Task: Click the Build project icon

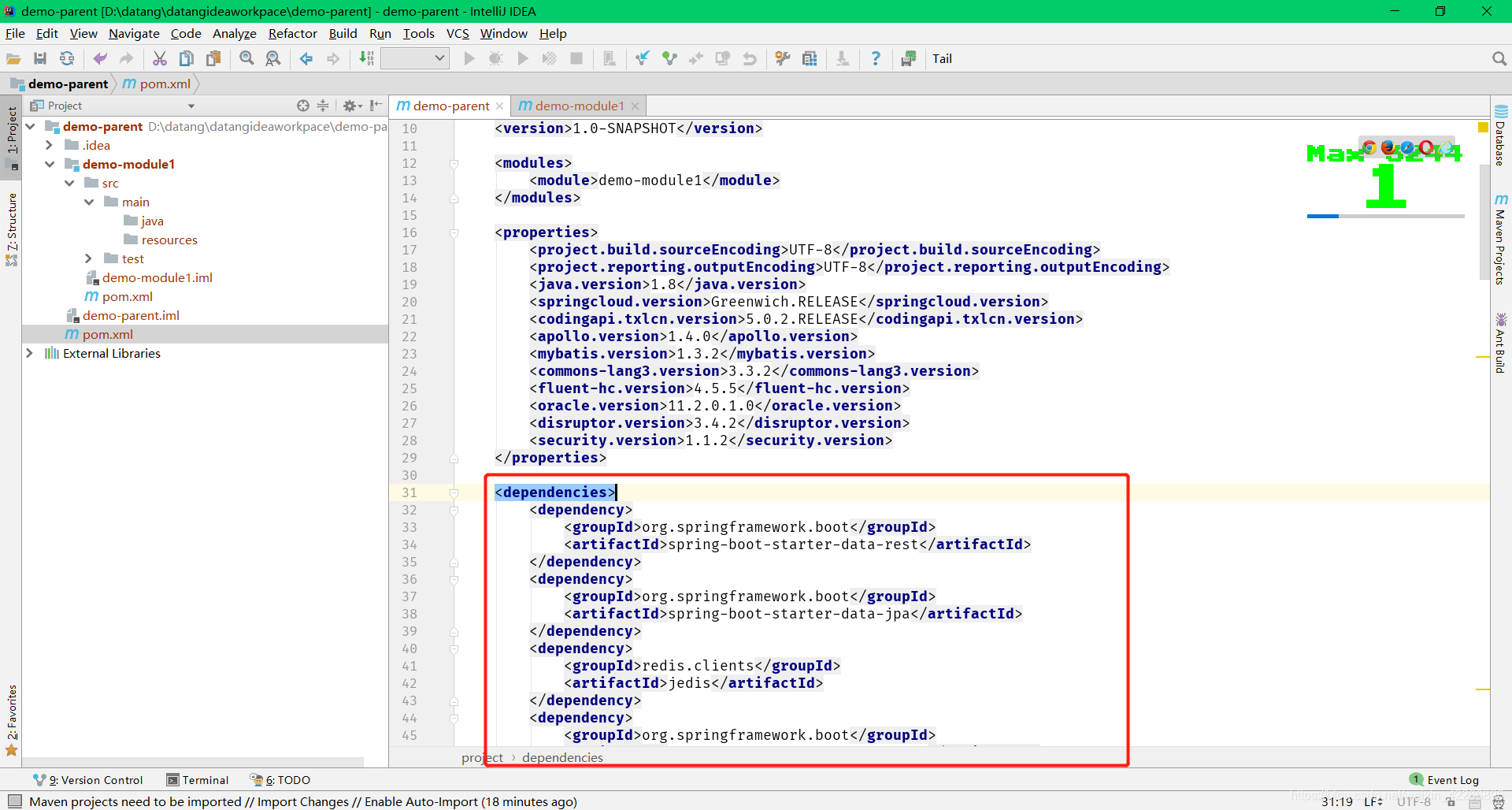Action: coord(366,58)
